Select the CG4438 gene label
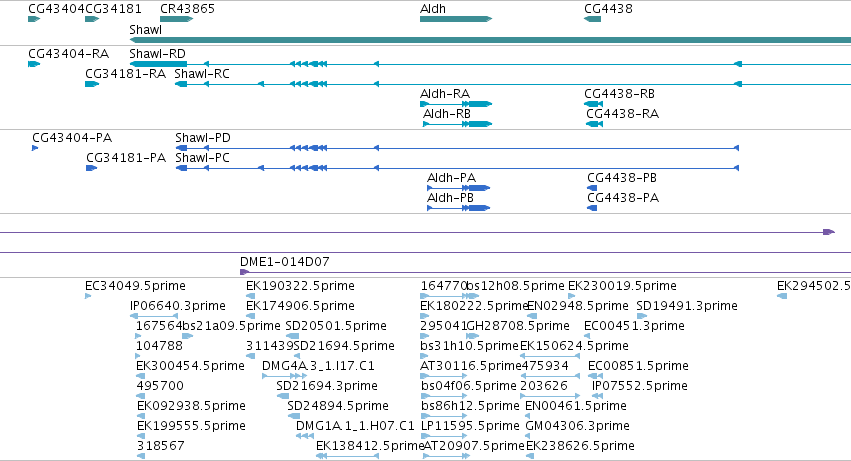This screenshot has width=851, height=461. [x=608, y=9]
